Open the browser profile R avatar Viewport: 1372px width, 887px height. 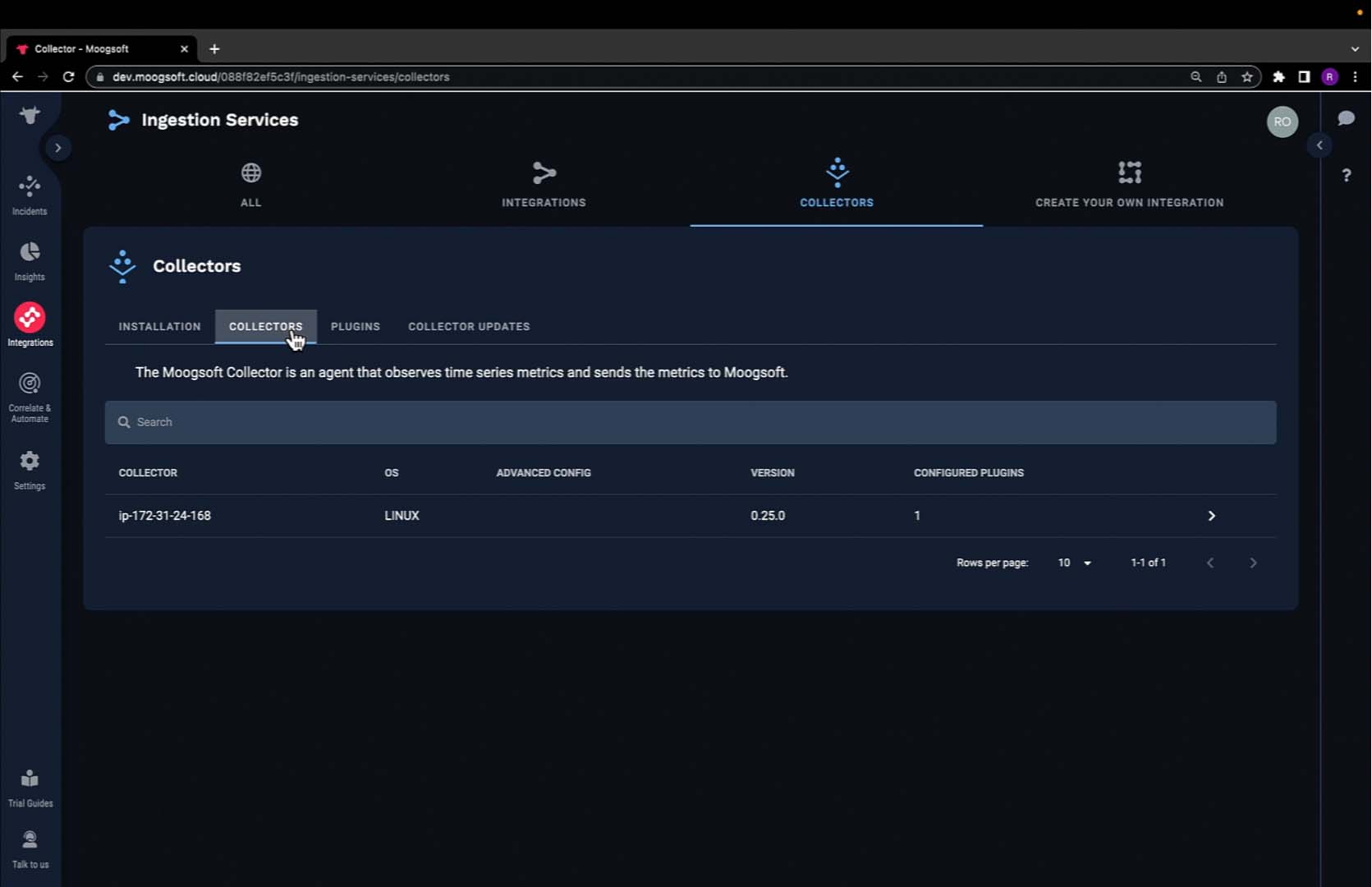[x=1330, y=76]
